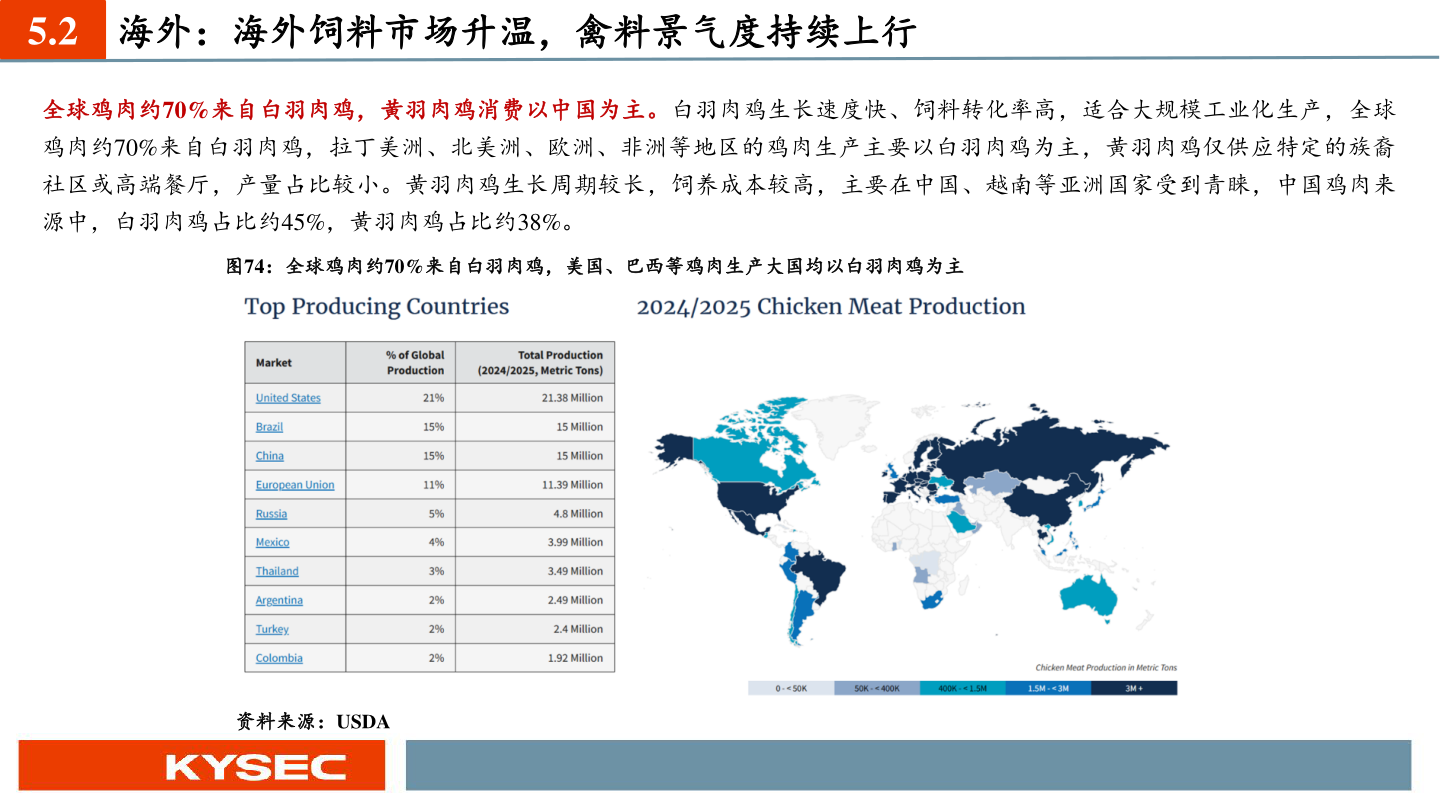Click the 400K - < 1.5M legend swatch
1440x810 pixels.
click(x=963, y=688)
